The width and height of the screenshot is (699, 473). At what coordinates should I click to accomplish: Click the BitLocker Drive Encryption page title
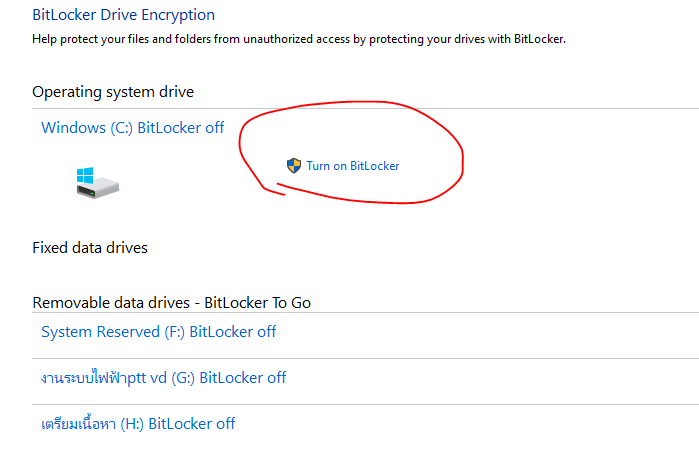[123, 15]
